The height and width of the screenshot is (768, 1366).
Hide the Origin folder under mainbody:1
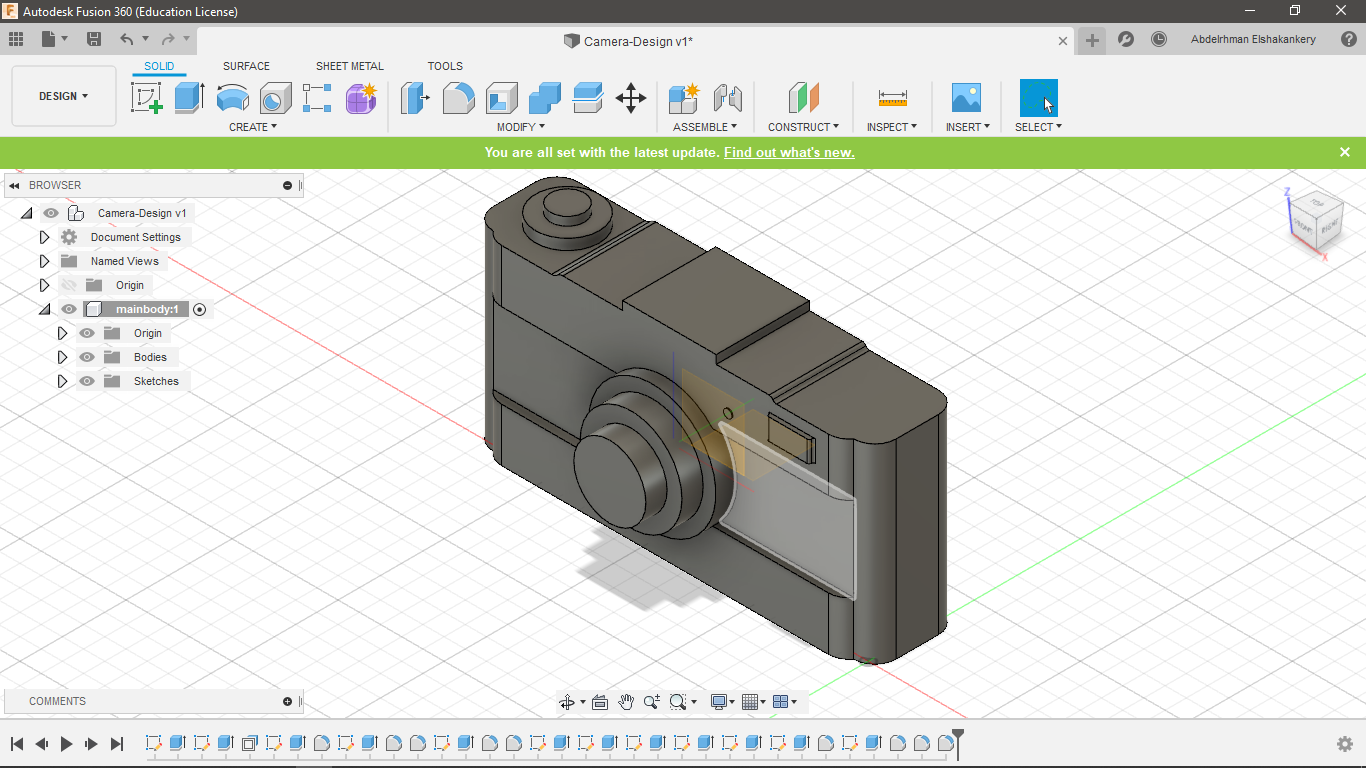click(x=87, y=333)
